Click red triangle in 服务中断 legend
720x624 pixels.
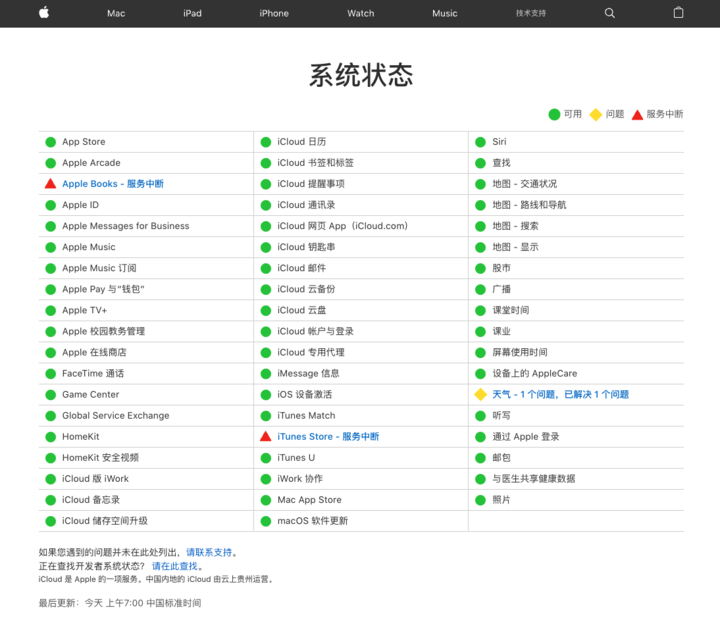coord(637,114)
